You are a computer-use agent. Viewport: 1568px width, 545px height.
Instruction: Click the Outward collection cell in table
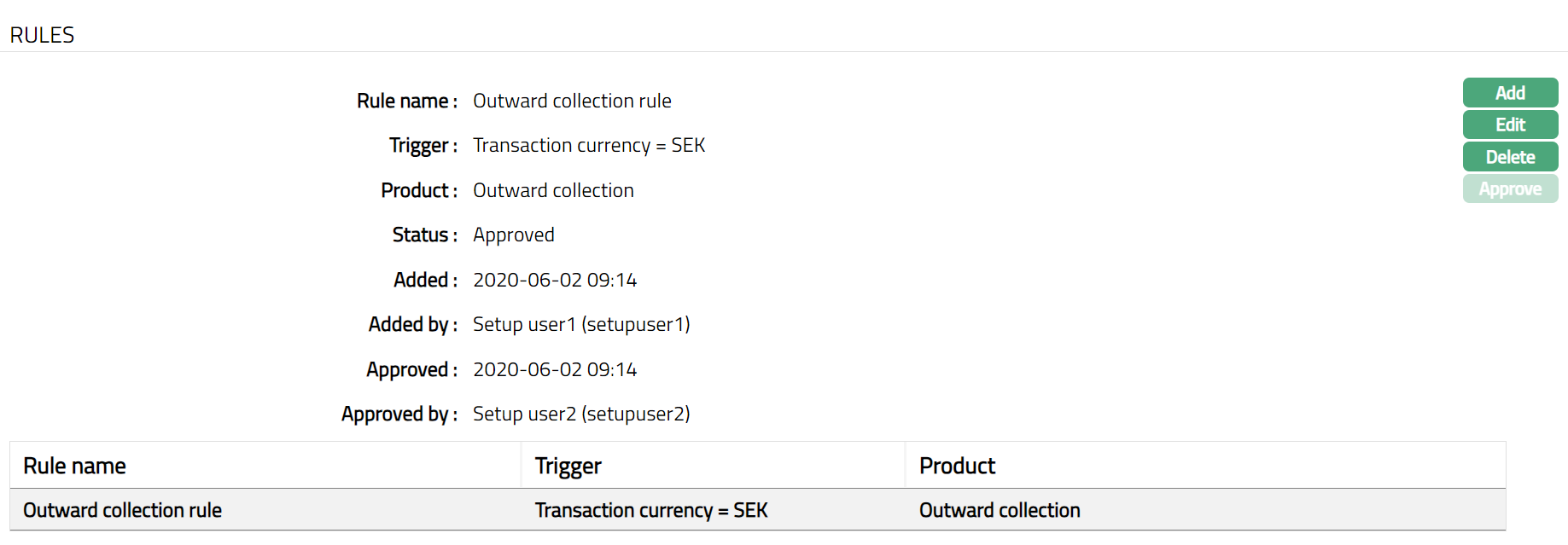[x=999, y=510]
